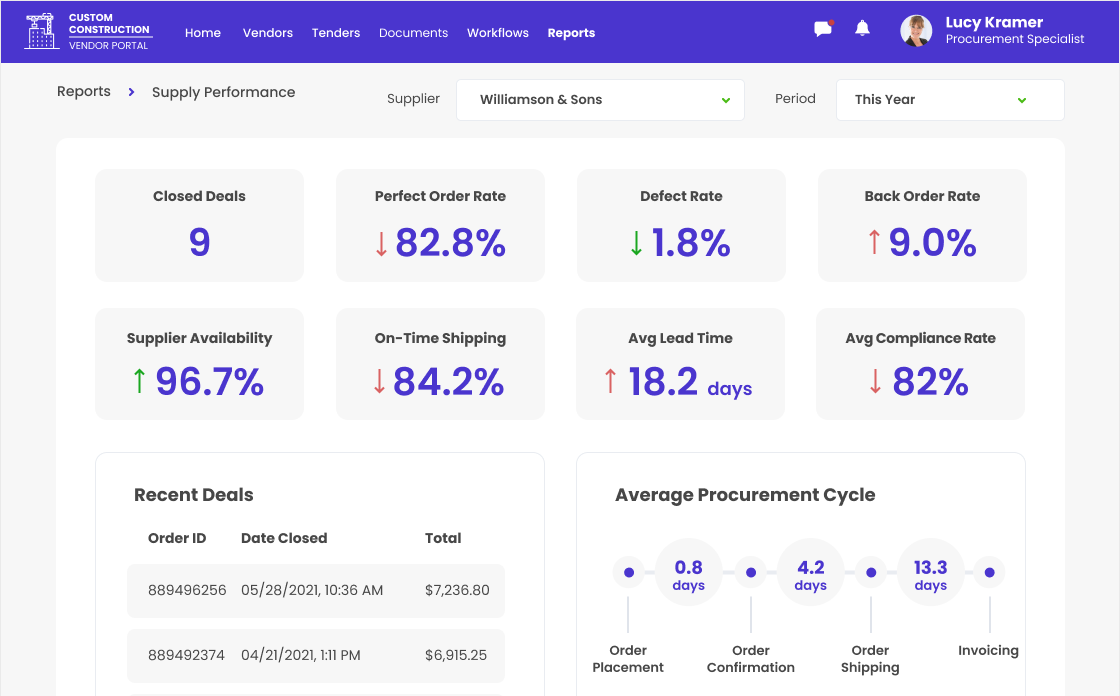Click the Order Placement dot marker

[x=628, y=573]
